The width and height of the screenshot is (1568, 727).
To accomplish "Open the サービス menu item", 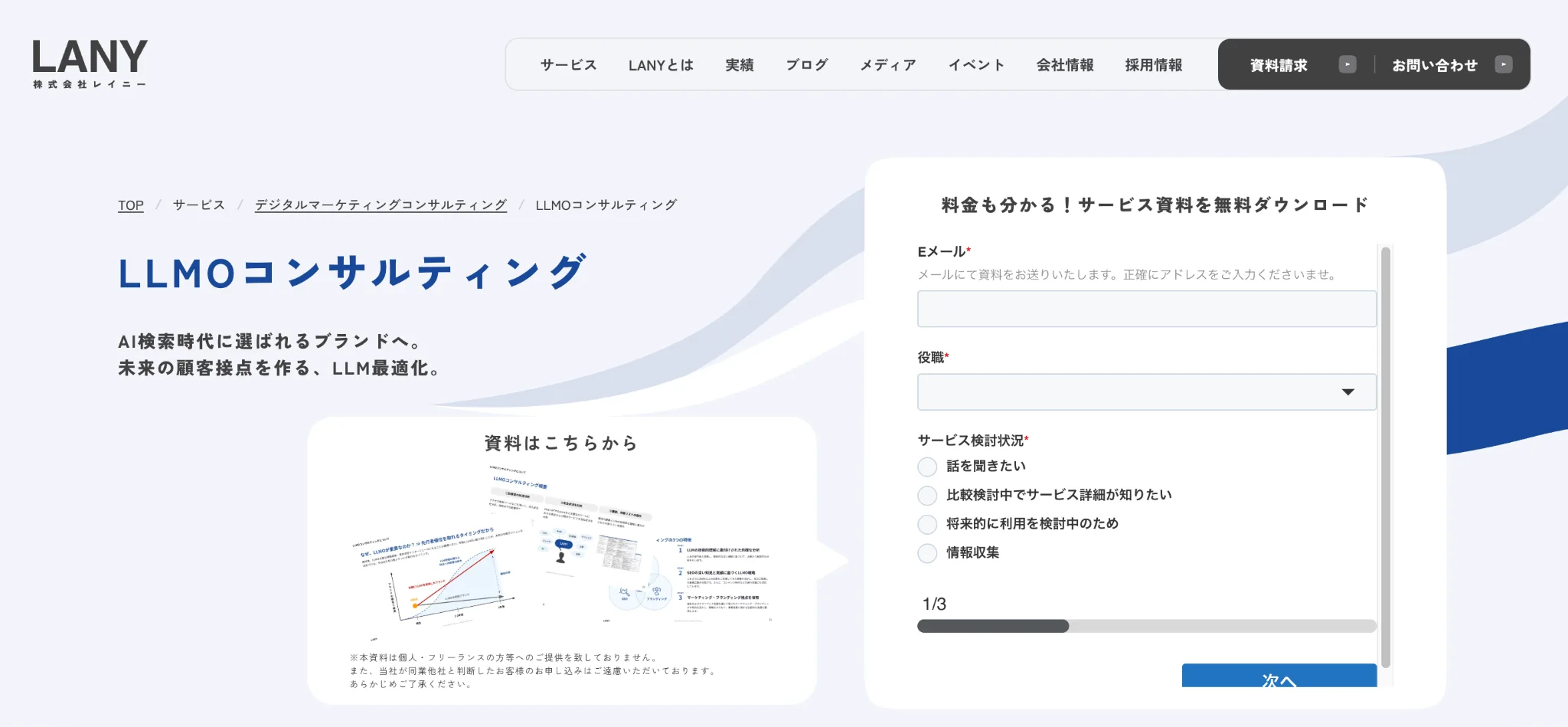I will [x=568, y=65].
